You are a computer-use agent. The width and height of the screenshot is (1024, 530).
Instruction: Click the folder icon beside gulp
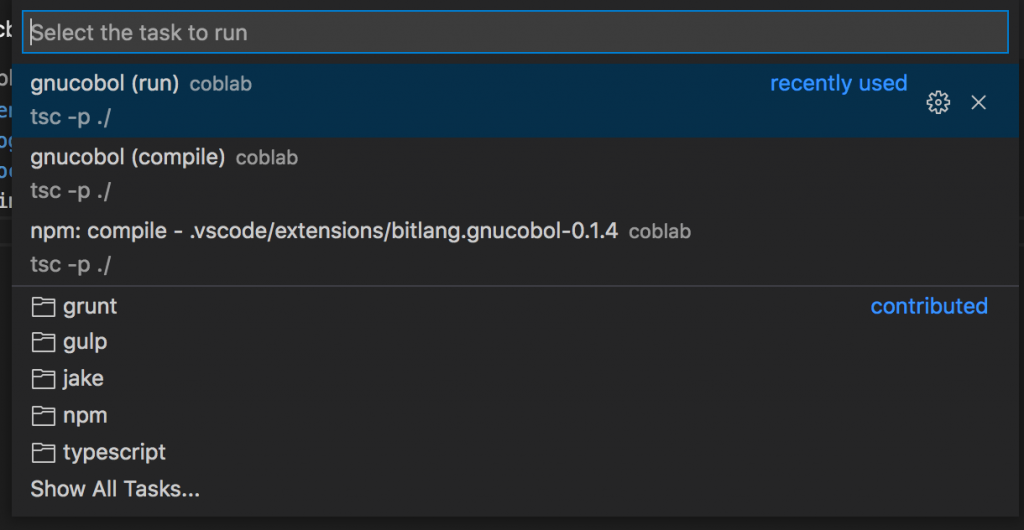pyautogui.click(x=43, y=343)
